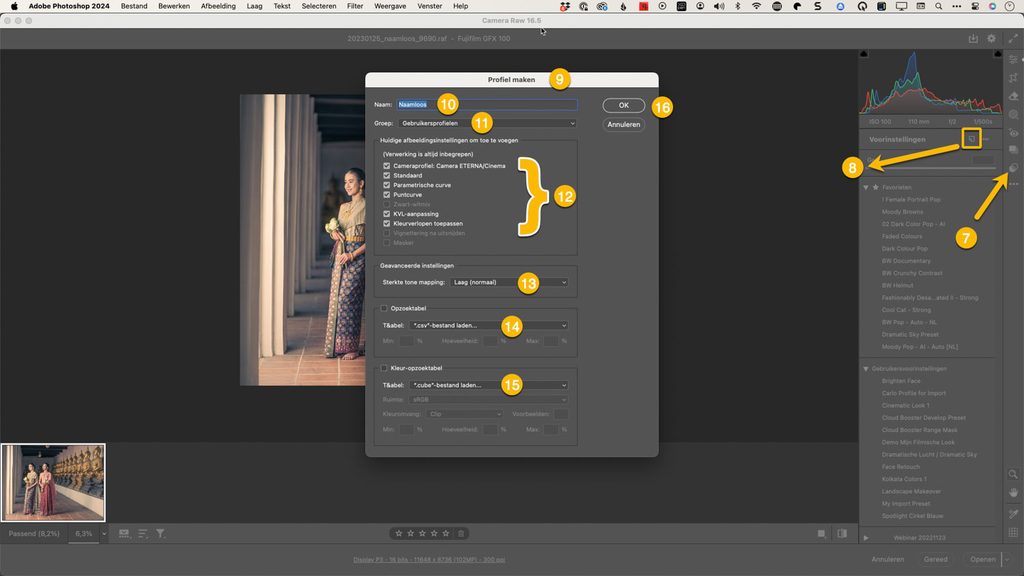Open the volume menu bar icon
1024x576 pixels.
(719, 6)
